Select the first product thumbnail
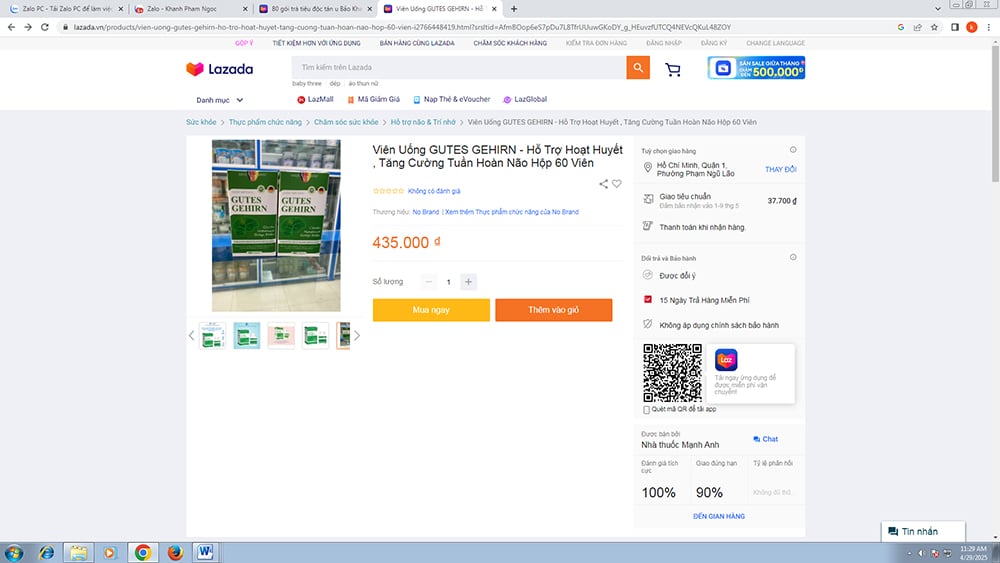 [212, 335]
